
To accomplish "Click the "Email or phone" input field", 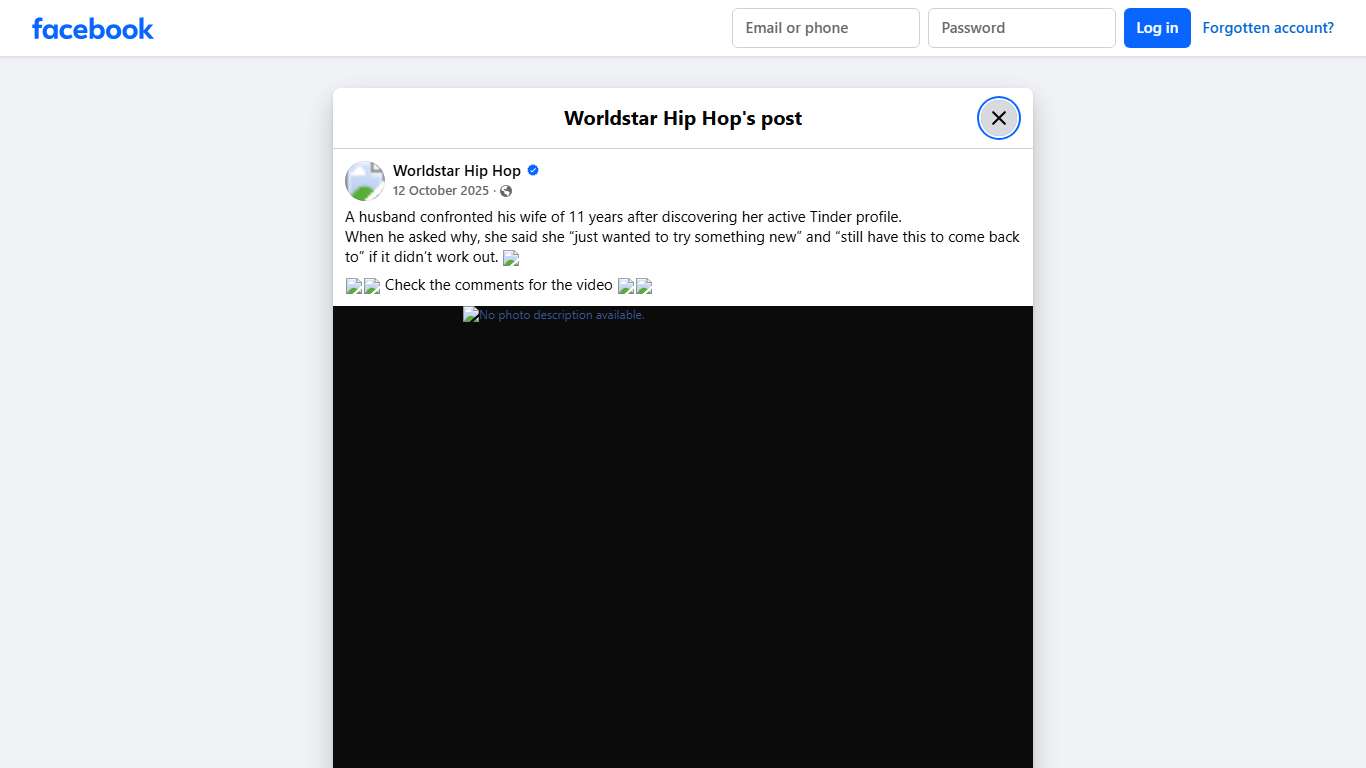I will coord(825,28).
